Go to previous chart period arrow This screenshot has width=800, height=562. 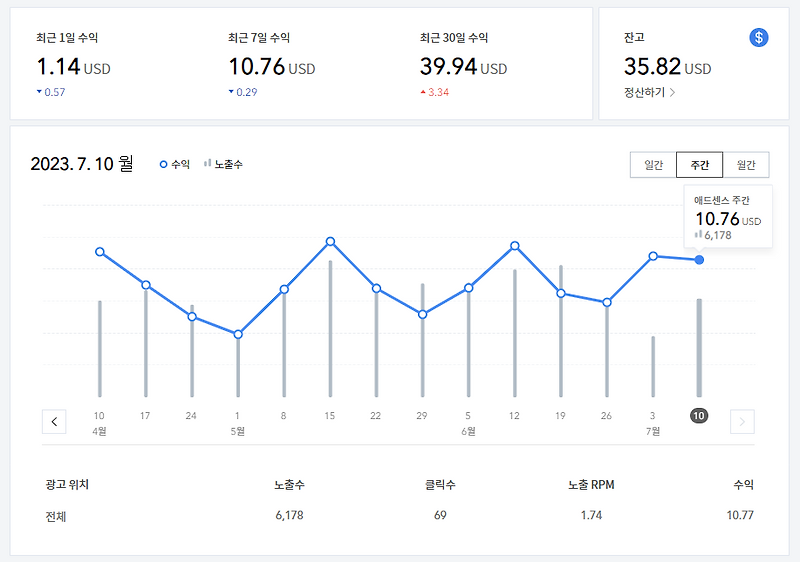pyautogui.click(x=54, y=422)
